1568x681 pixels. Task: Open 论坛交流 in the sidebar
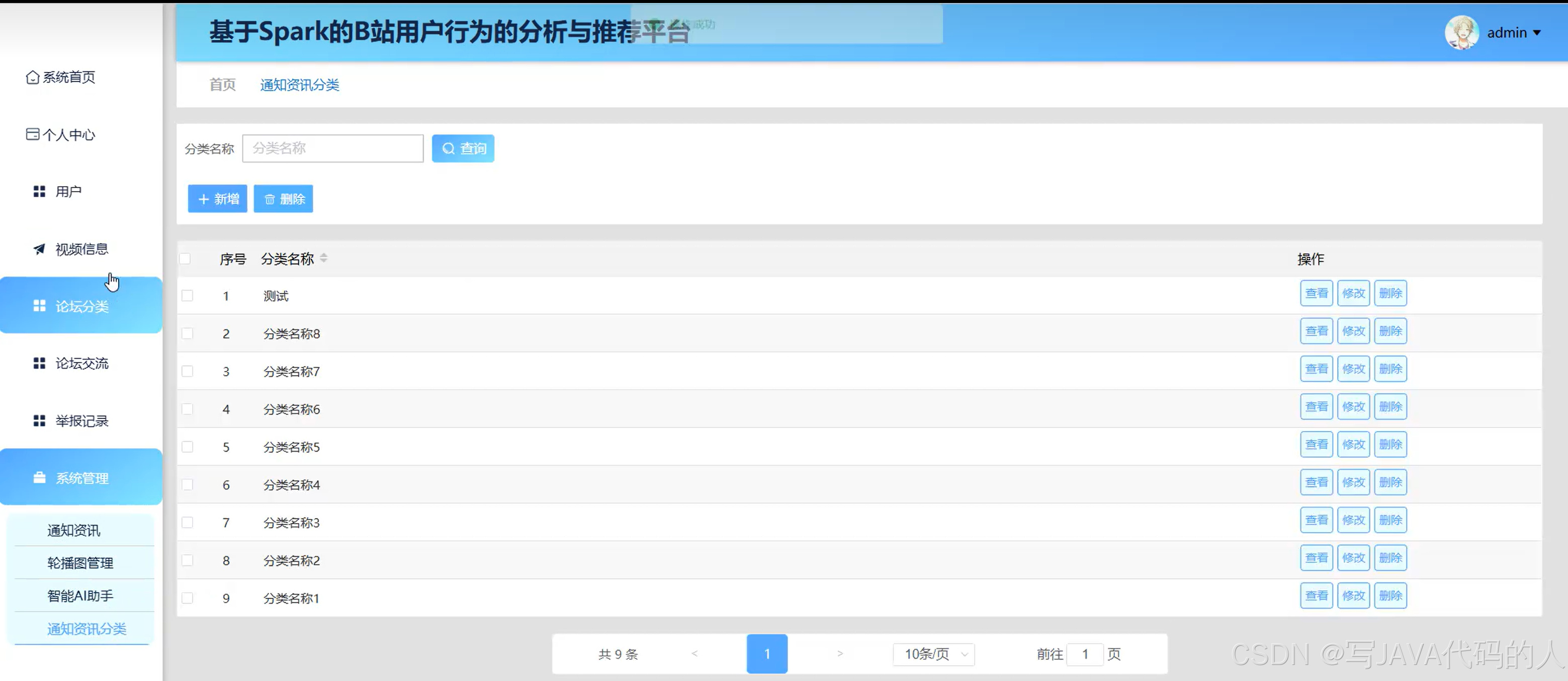pyautogui.click(x=81, y=363)
